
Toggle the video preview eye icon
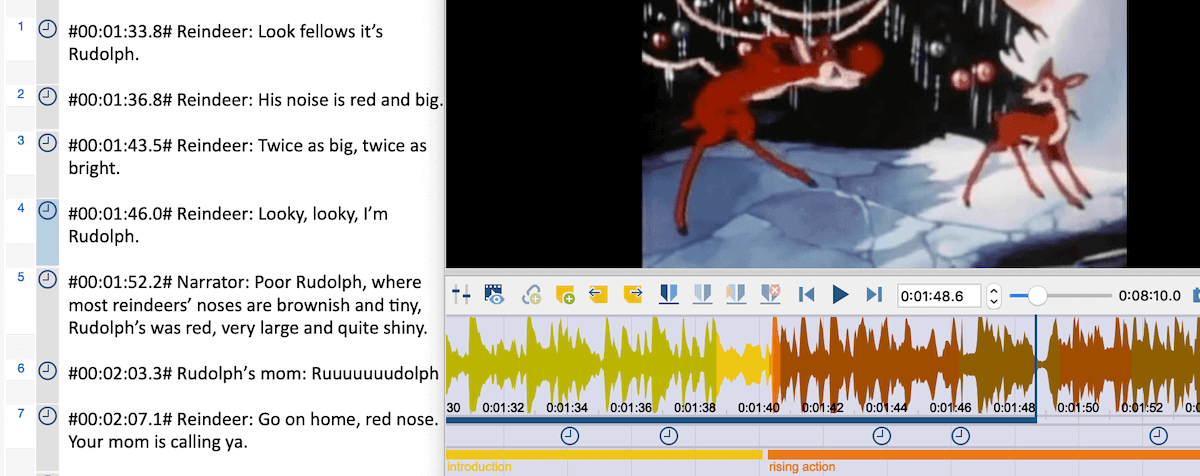(x=494, y=294)
